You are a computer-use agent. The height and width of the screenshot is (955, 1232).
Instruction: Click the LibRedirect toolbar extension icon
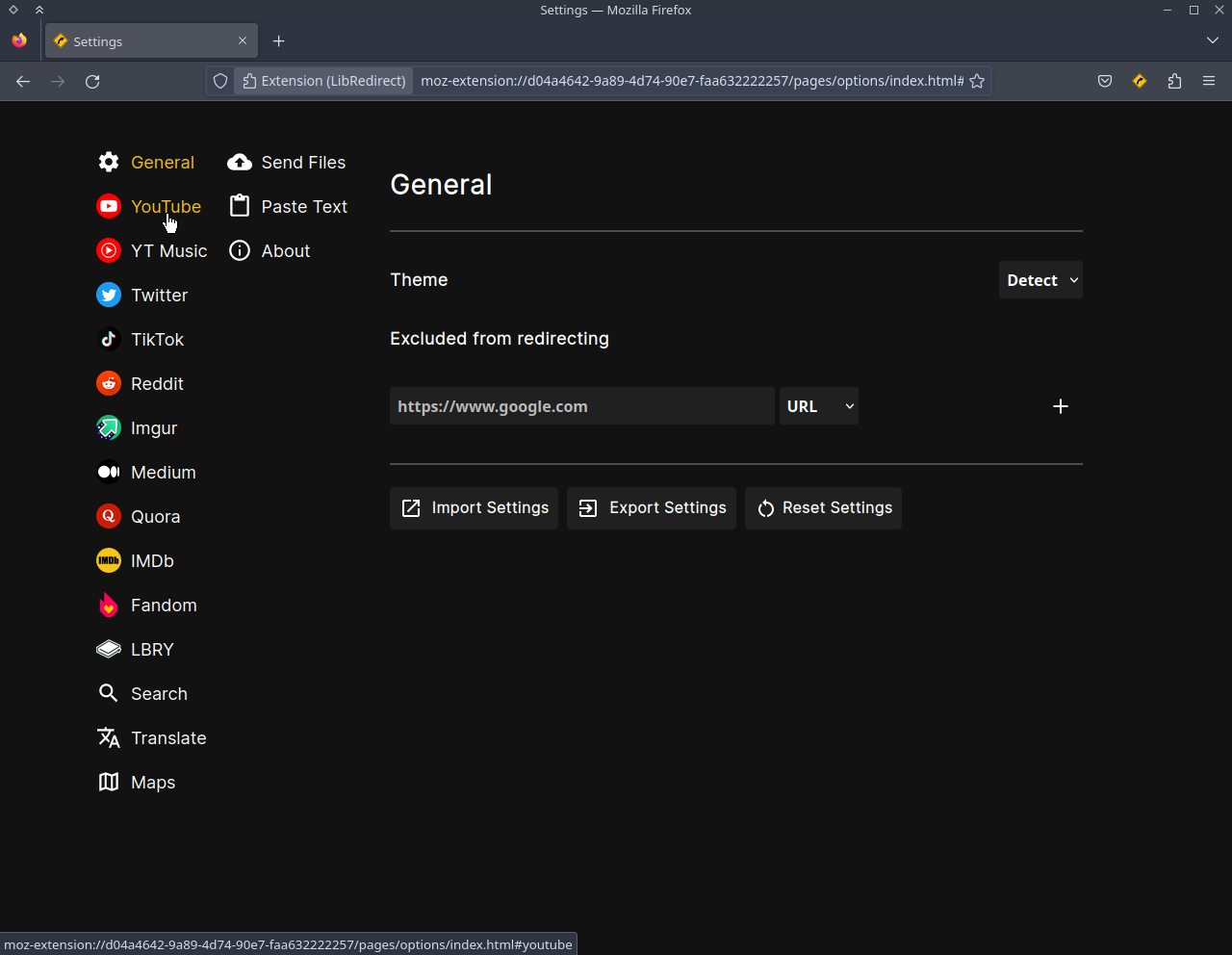point(1140,81)
